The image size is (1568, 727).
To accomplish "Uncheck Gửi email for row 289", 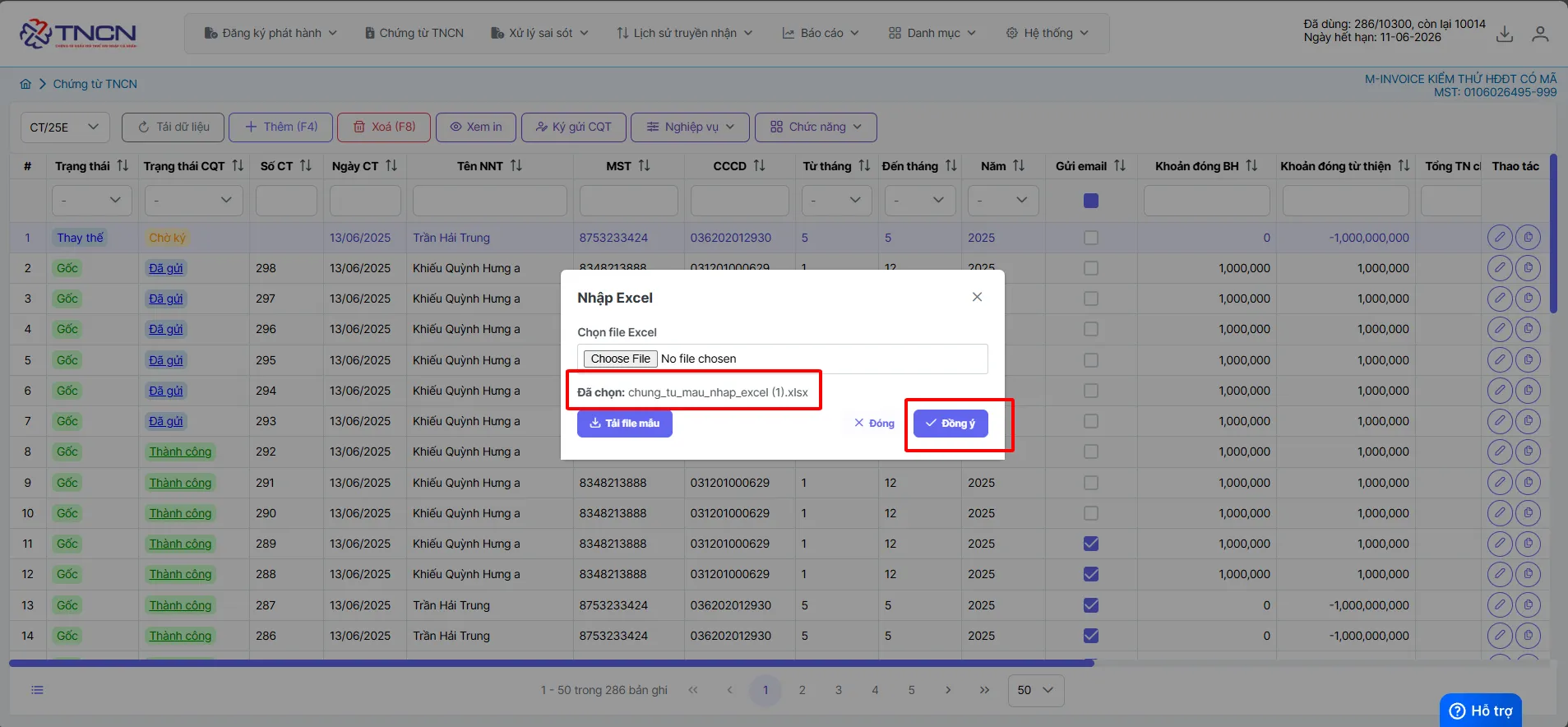I will point(1091,544).
